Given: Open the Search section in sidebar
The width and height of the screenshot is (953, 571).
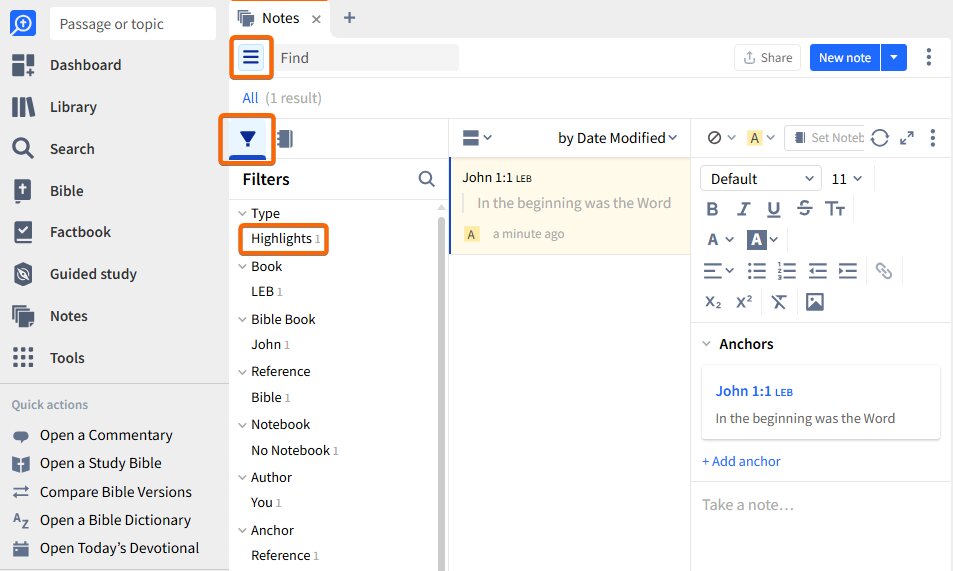Looking at the screenshot, I should pos(53,149).
